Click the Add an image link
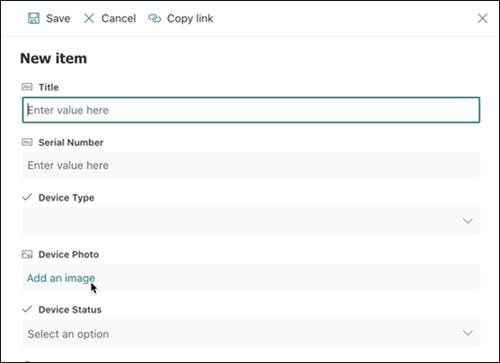 (x=61, y=278)
